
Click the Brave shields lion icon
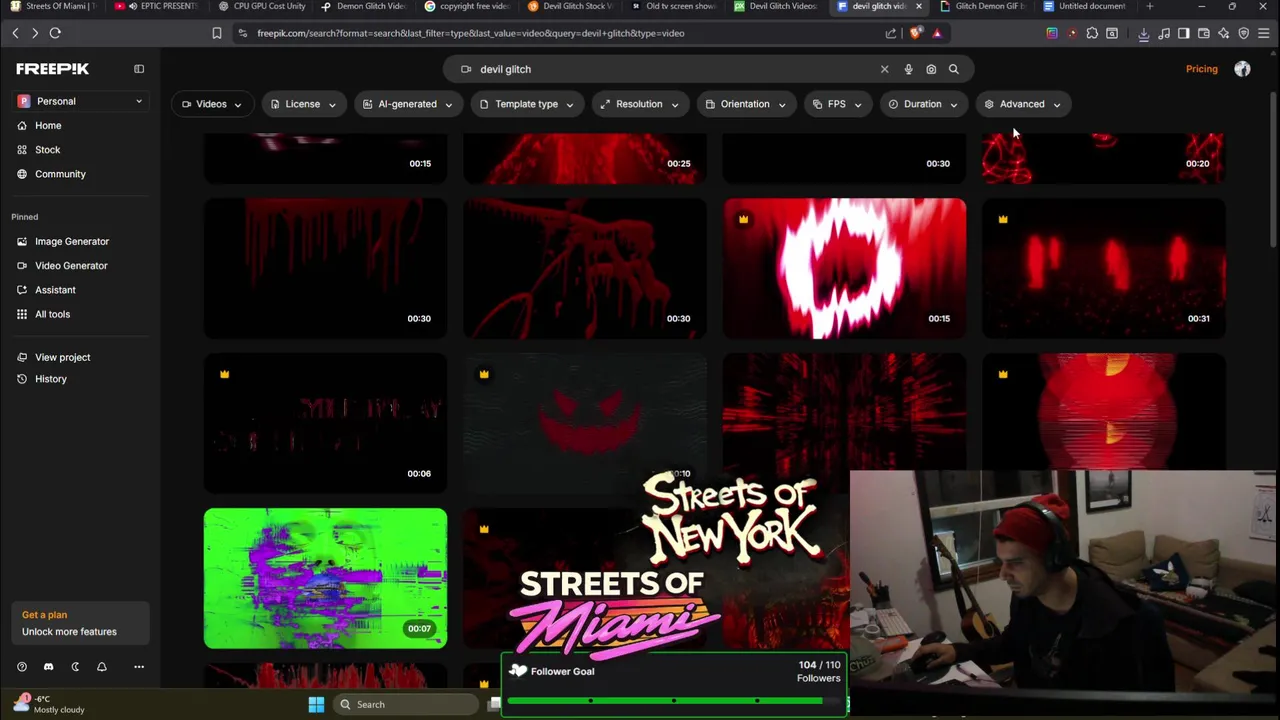[916, 33]
